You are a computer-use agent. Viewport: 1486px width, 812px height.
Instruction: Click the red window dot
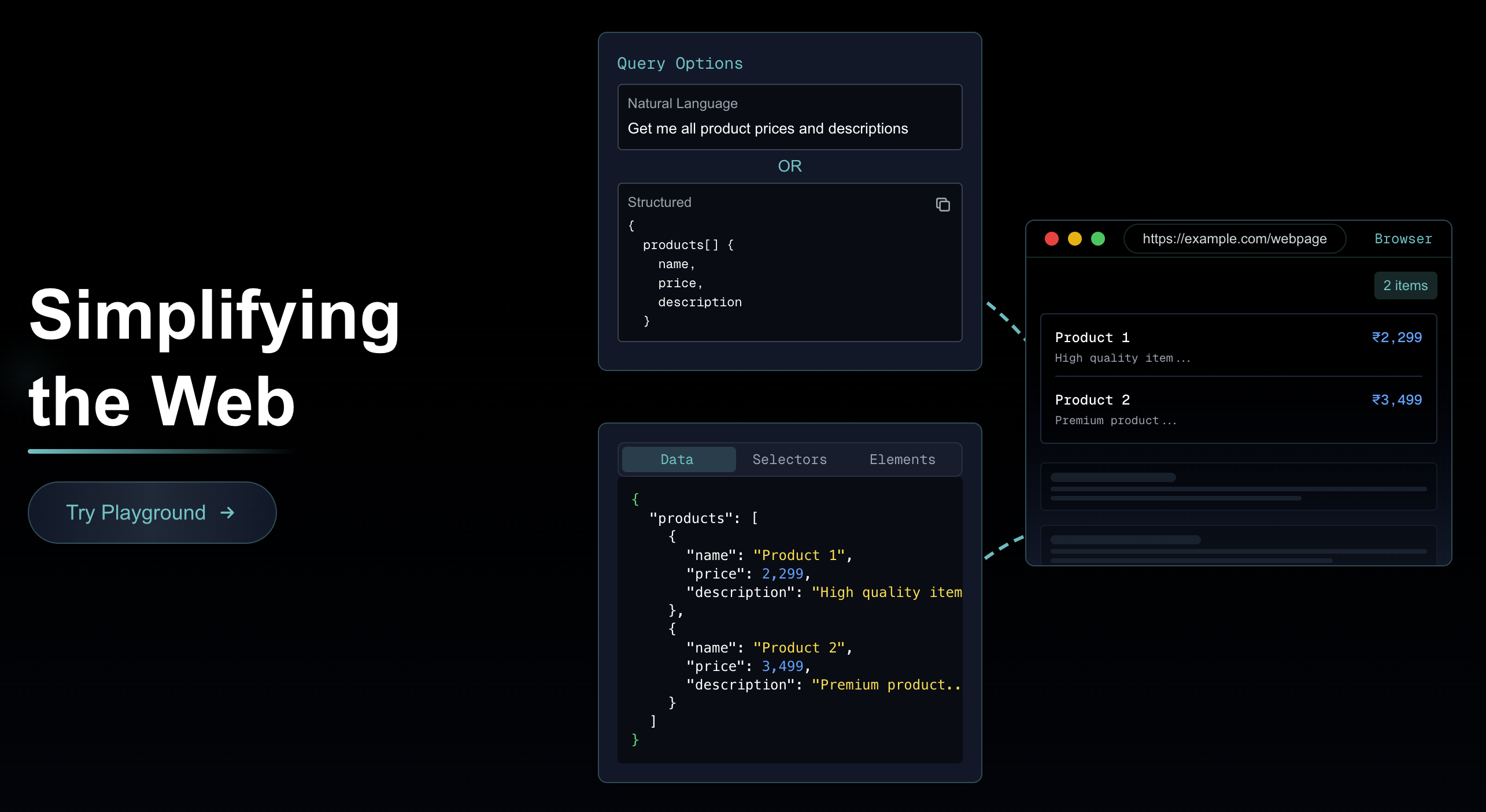1052,239
